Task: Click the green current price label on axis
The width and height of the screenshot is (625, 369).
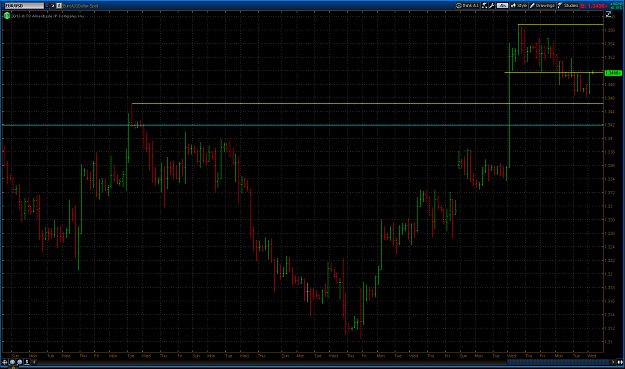Action: point(613,73)
